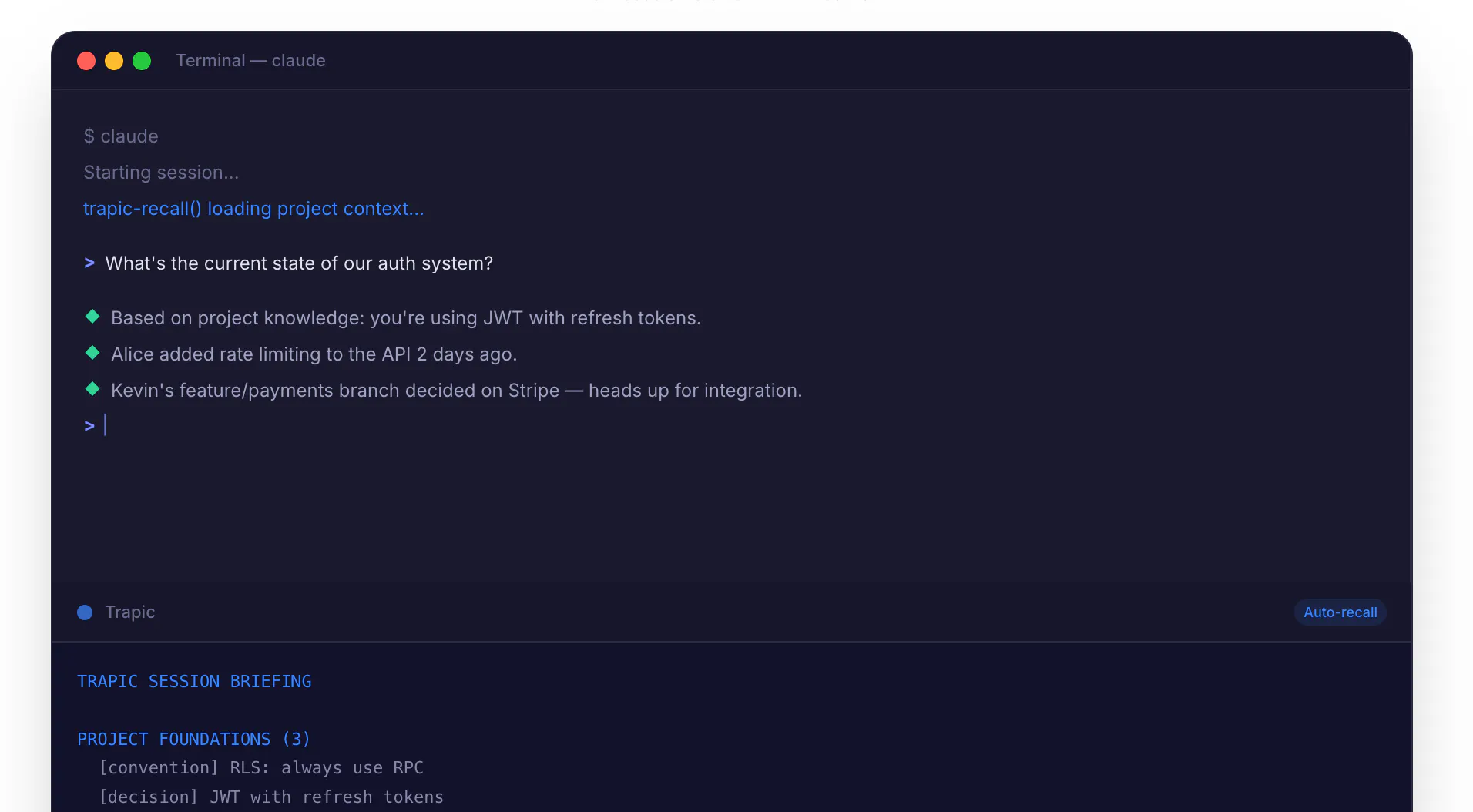
Task: Click the '$ claude' command line
Action: (121, 136)
